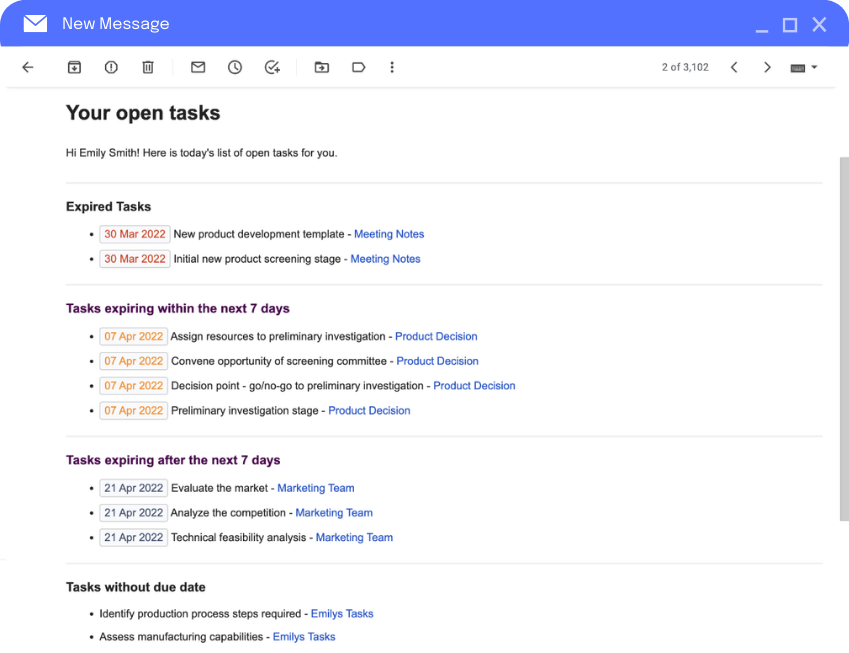Open the input tools dropdown
The width and height of the screenshot is (849, 653).
(803, 67)
